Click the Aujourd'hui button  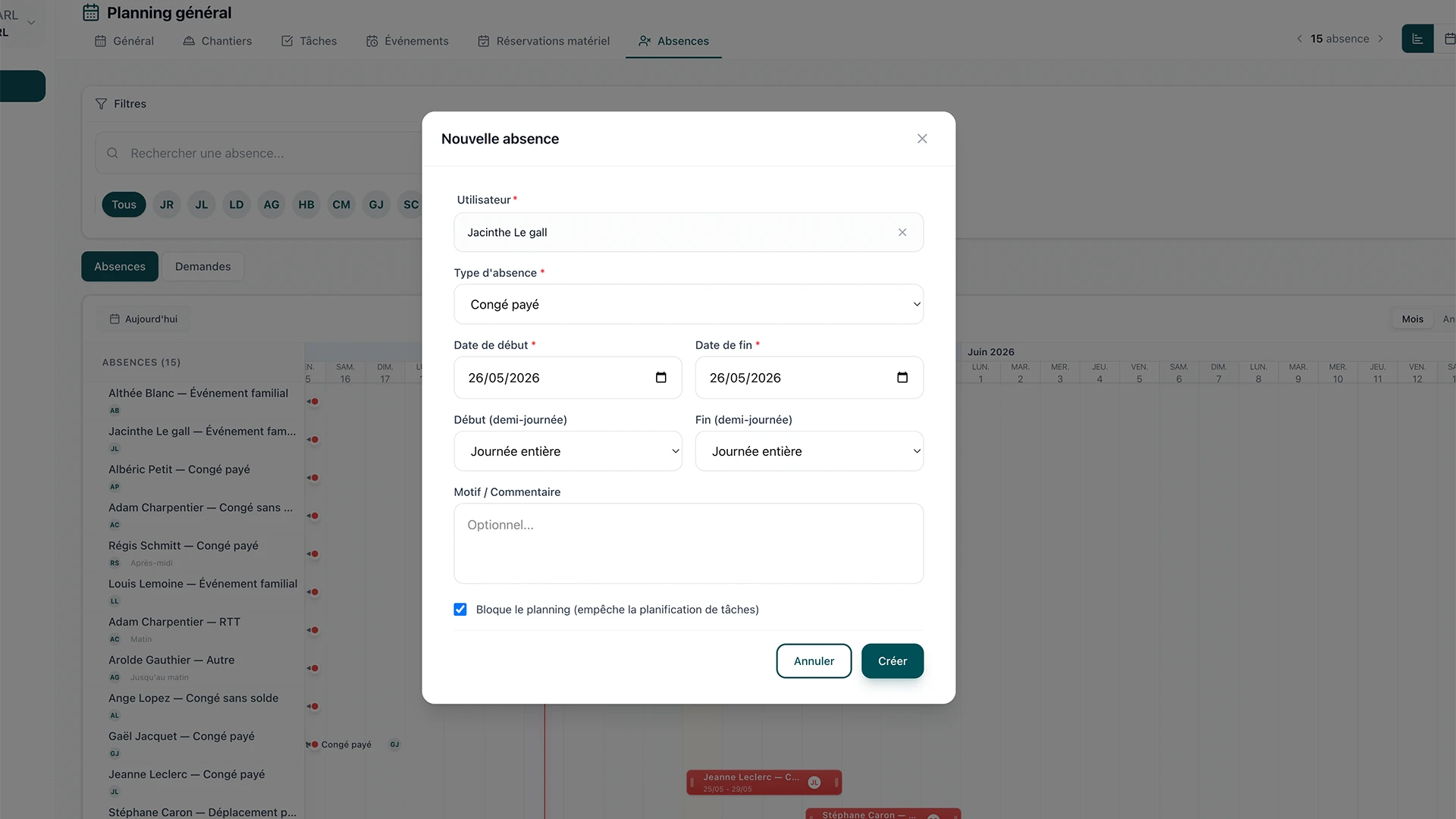143,319
